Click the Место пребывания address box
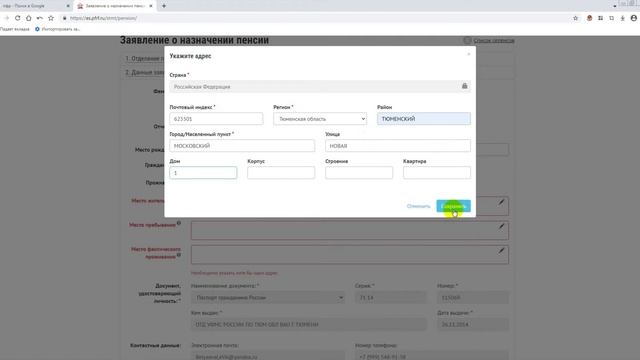The height and width of the screenshot is (360, 640). [x=350, y=231]
